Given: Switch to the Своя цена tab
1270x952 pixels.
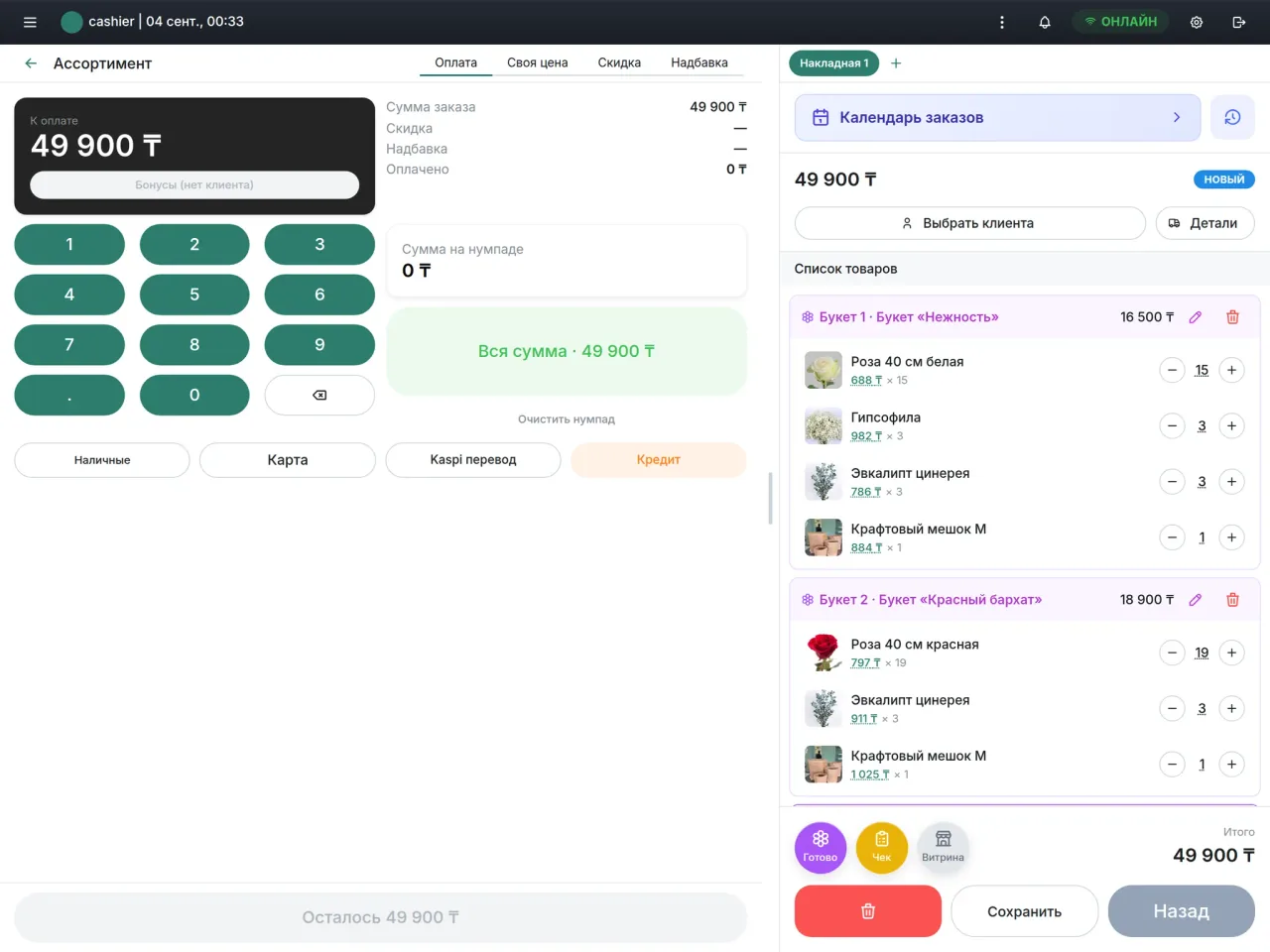Looking at the screenshot, I should [538, 62].
